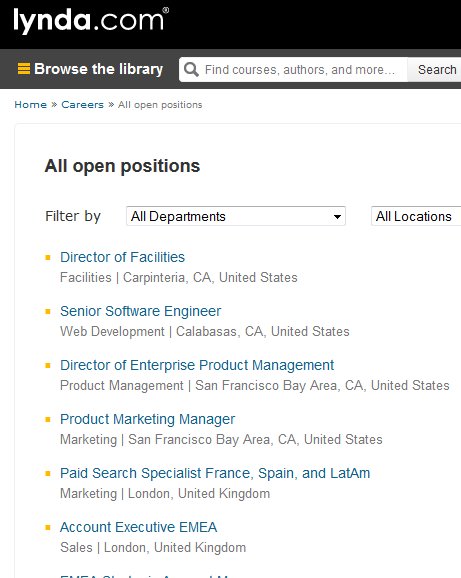The image size is (461, 578).
Task: Click the orange bullet beside Account Executive EMEA
Action: (x=48, y=527)
